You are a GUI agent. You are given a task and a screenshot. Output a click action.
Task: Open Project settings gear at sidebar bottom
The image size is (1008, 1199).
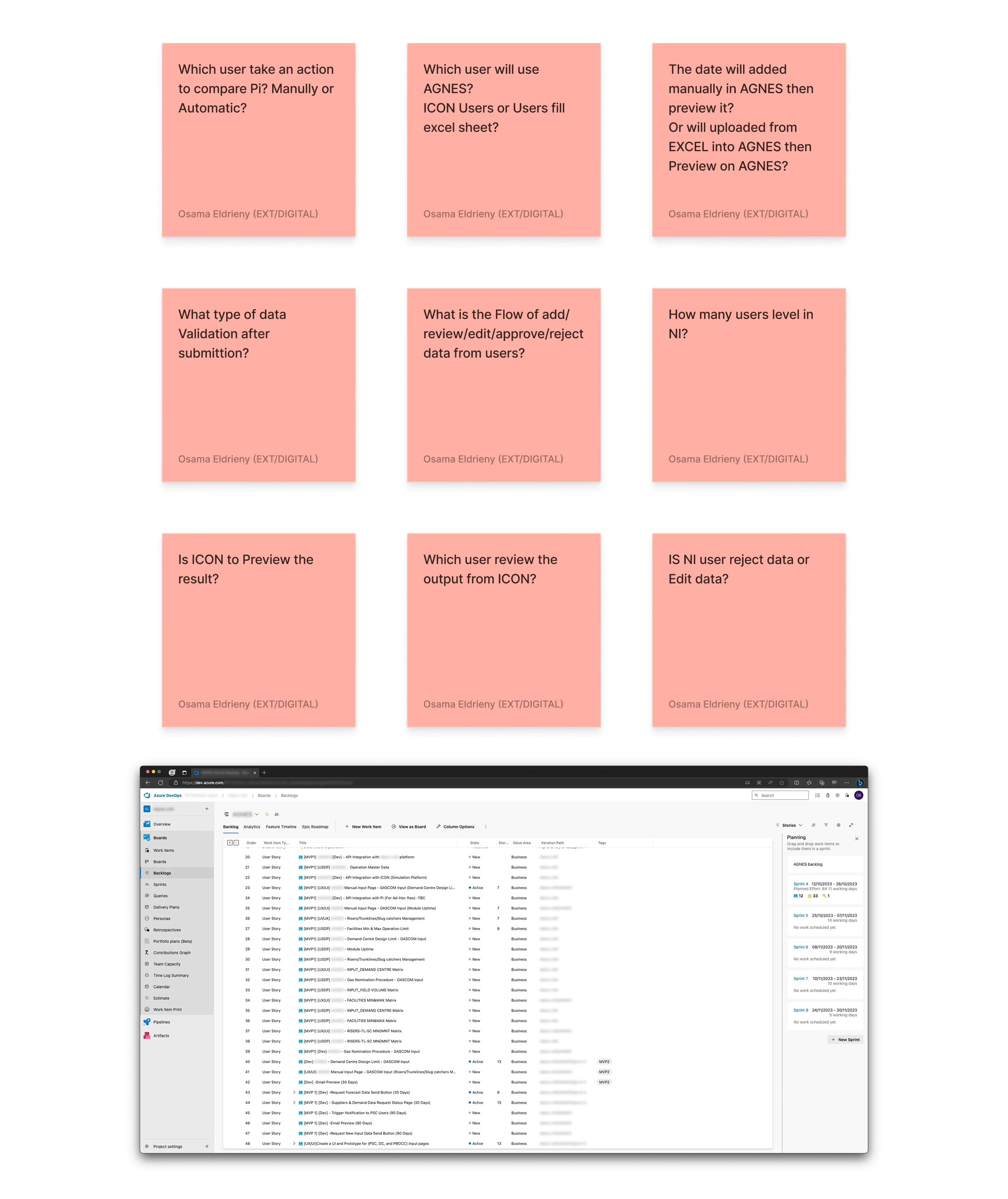click(147, 1147)
